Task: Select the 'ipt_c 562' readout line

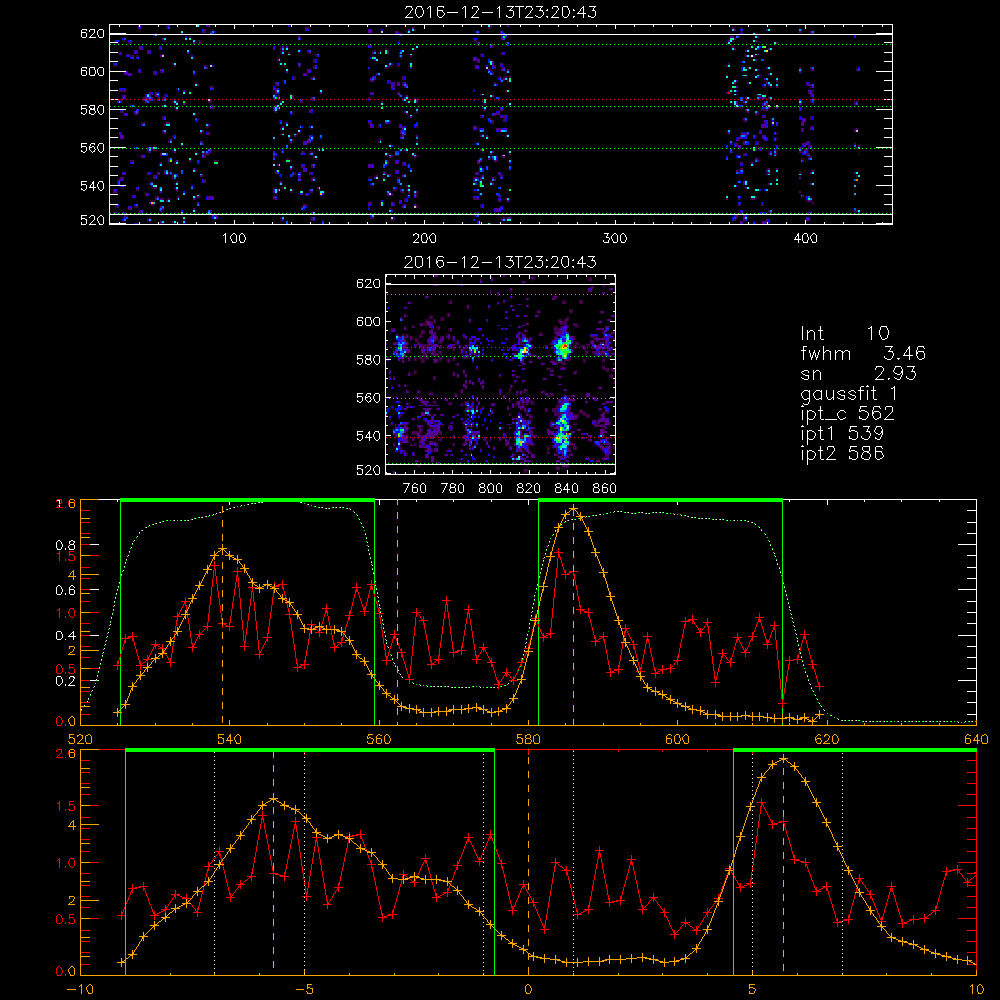Action: click(848, 414)
